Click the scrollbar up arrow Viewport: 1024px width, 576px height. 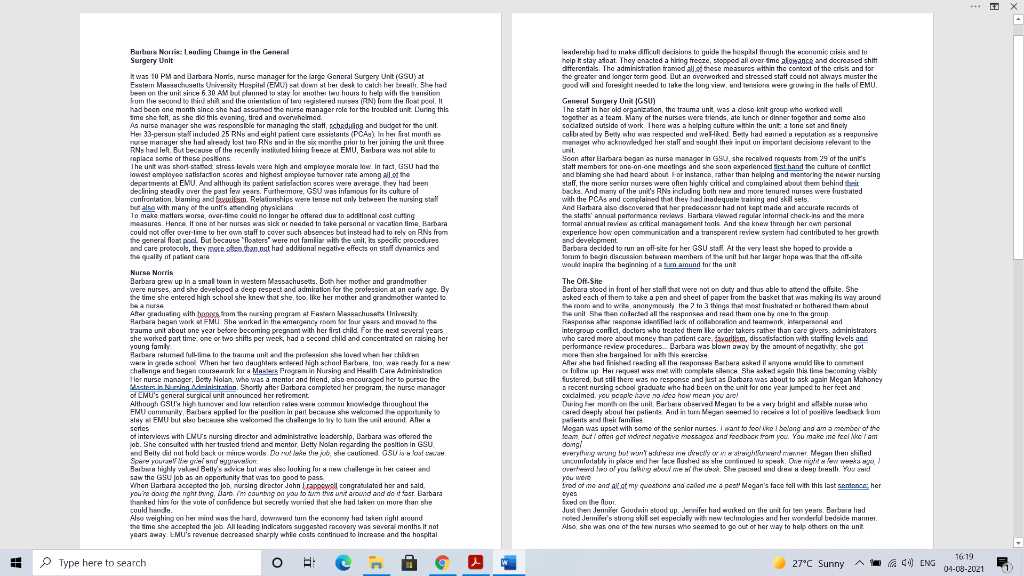pyautogui.click(x=1017, y=20)
